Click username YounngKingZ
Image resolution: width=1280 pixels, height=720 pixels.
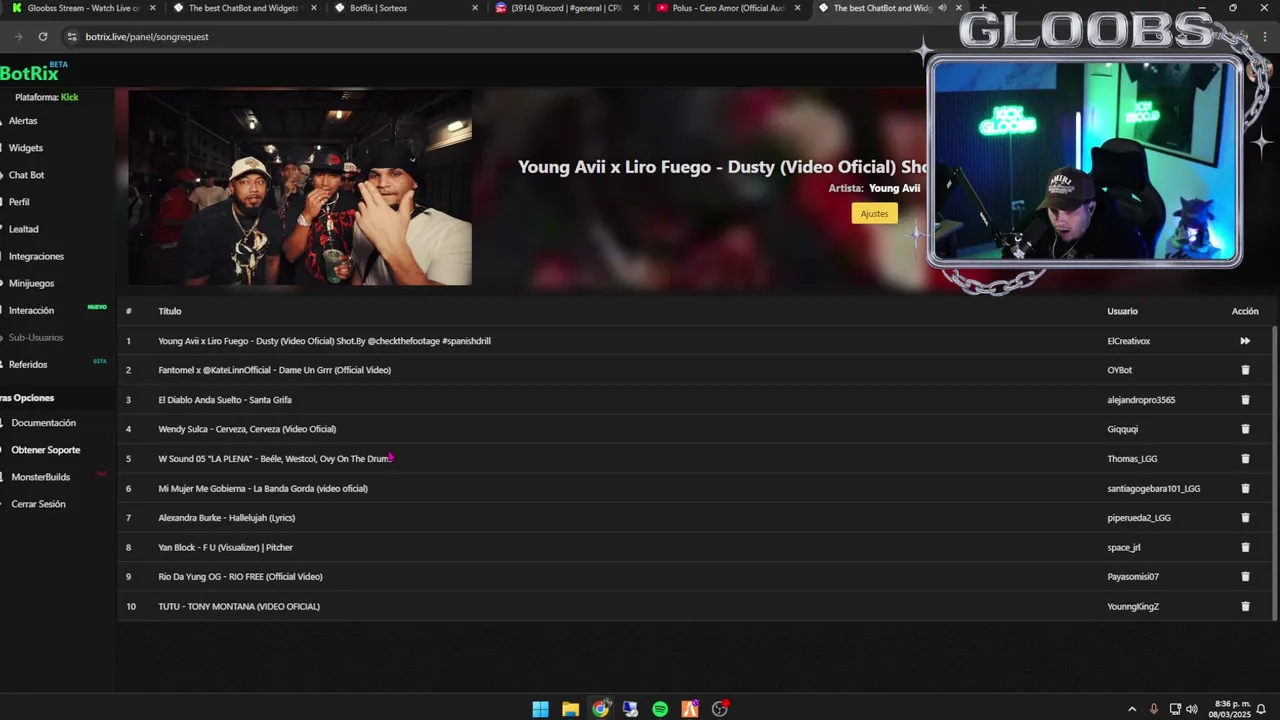coord(1133,606)
